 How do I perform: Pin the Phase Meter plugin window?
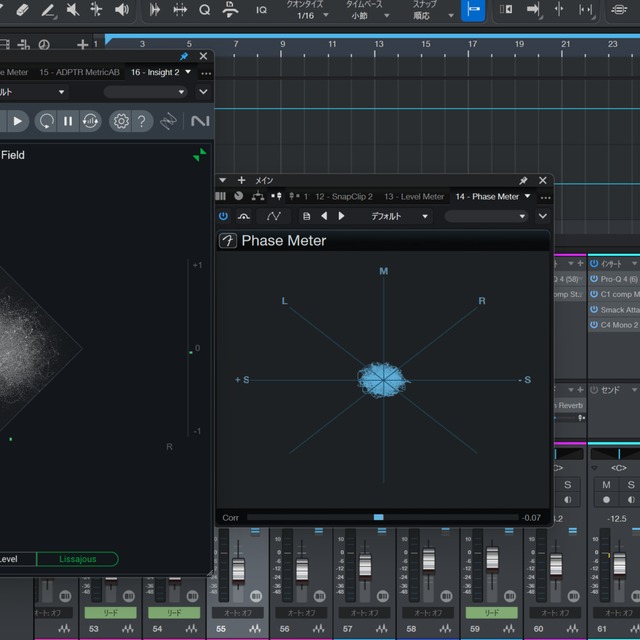point(523,180)
